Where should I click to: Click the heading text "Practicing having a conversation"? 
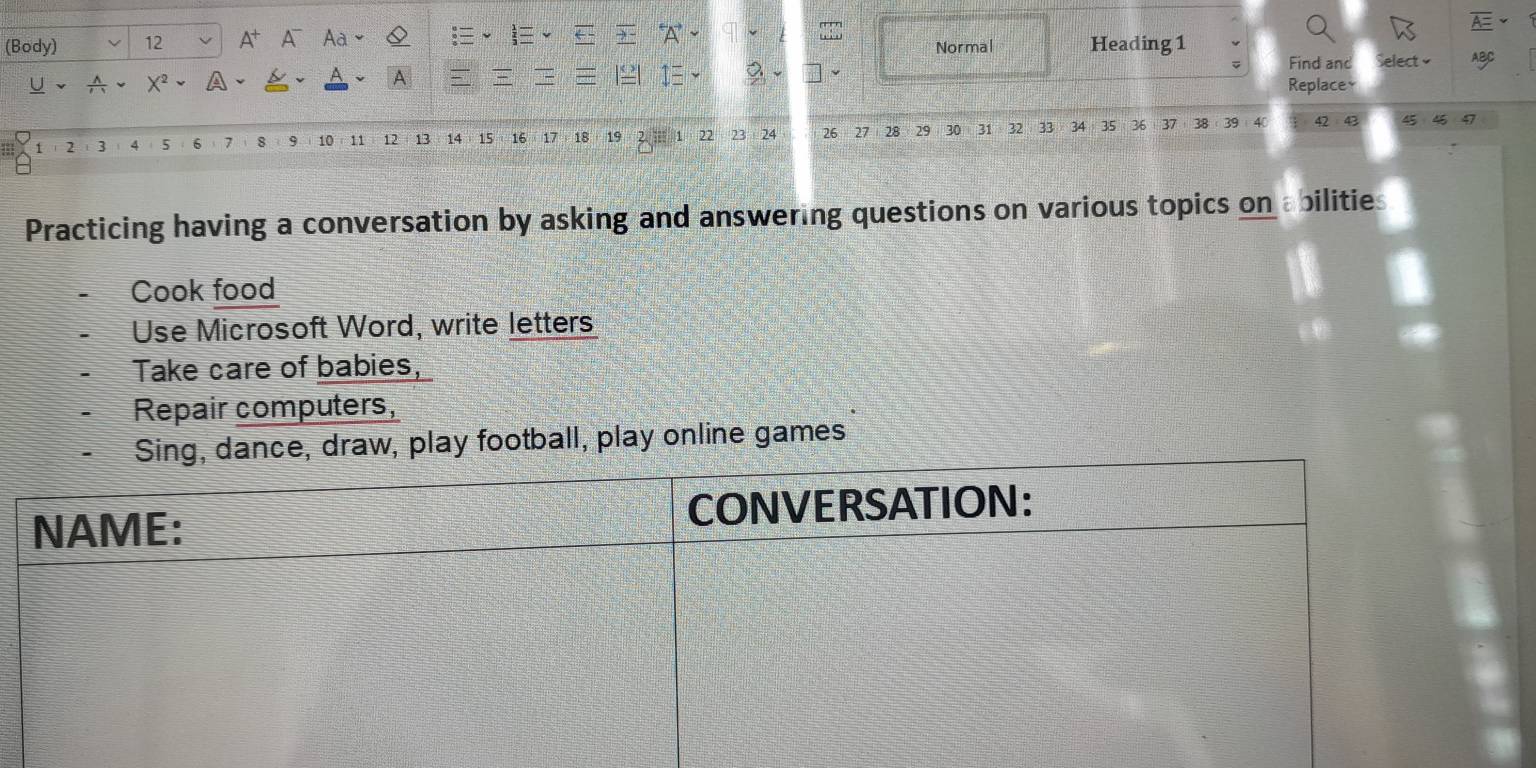pos(259,223)
